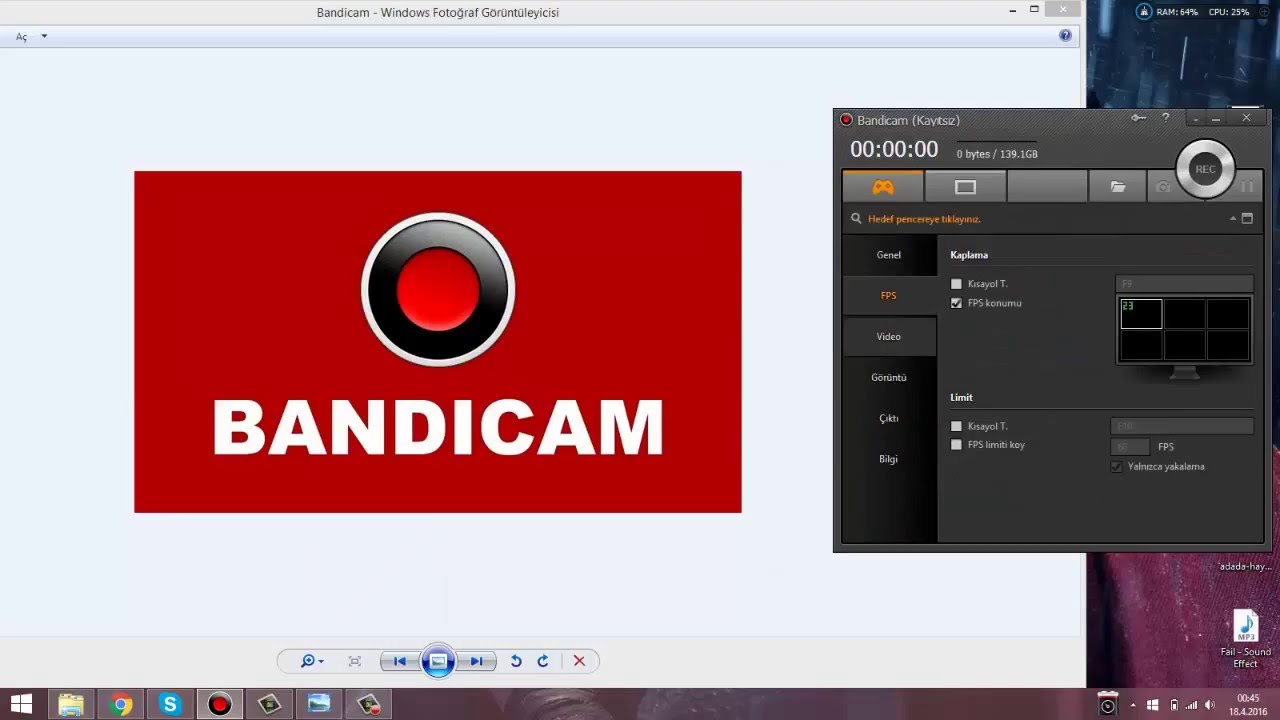This screenshot has width=1280, height=720.
Task: Open the Genel tab
Action: pyautogui.click(x=889, y=255)
